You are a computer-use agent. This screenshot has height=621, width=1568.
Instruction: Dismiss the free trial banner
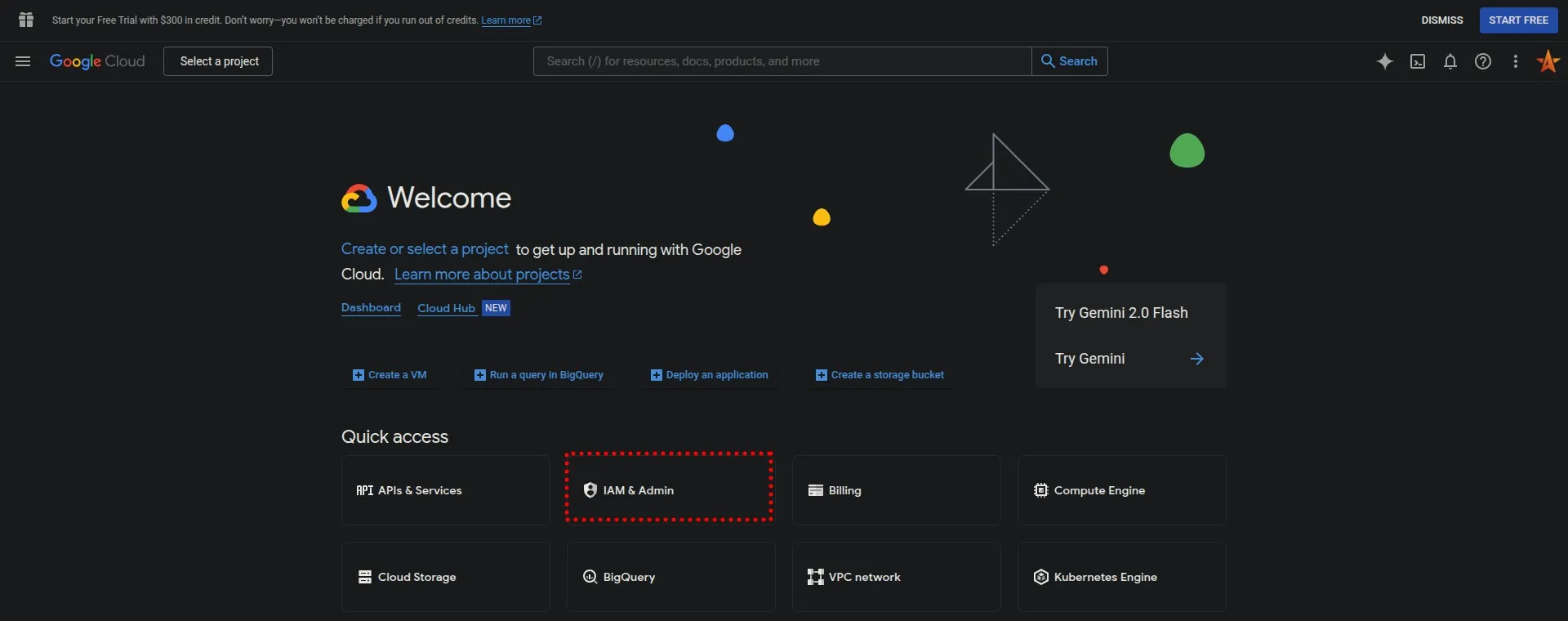[x=1442, y=20]
